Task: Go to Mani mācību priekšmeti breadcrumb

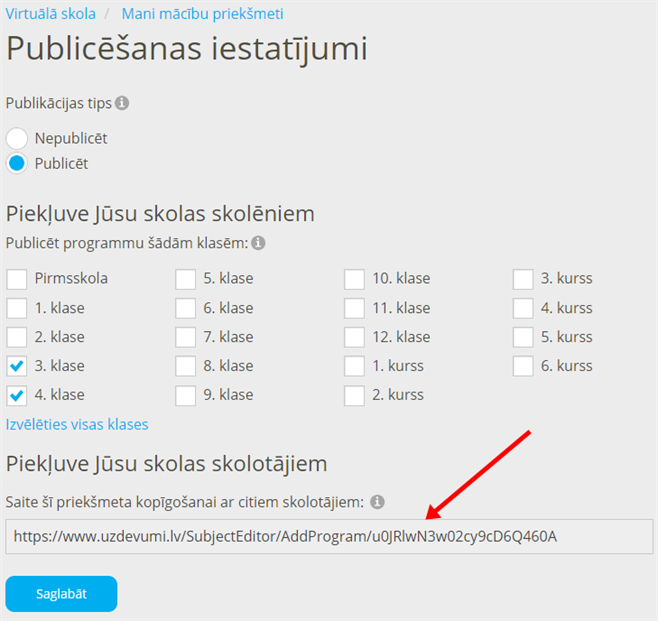Action: pos(202,14)
